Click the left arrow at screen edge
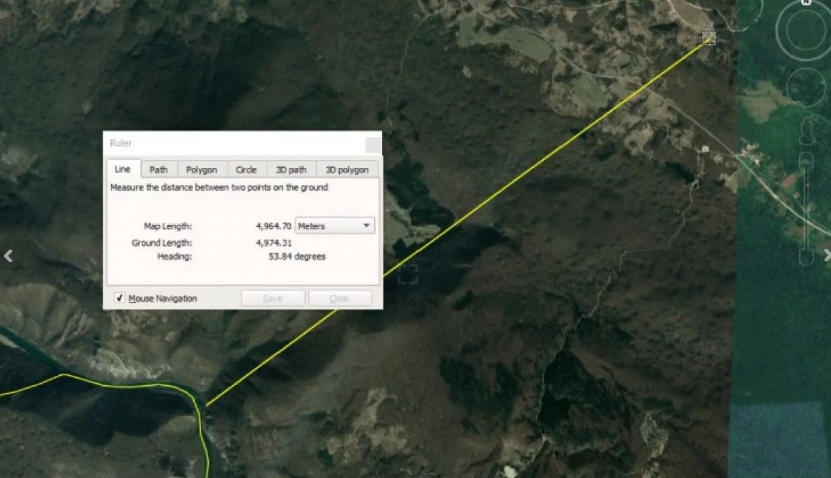This screenshot has height=478, width=831. click(x=8, y=256)
